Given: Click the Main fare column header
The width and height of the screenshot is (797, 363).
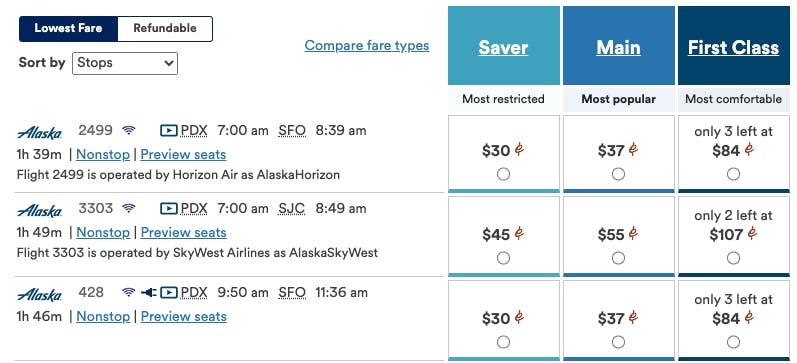Looking at the screenshot, I should (619, 48).
